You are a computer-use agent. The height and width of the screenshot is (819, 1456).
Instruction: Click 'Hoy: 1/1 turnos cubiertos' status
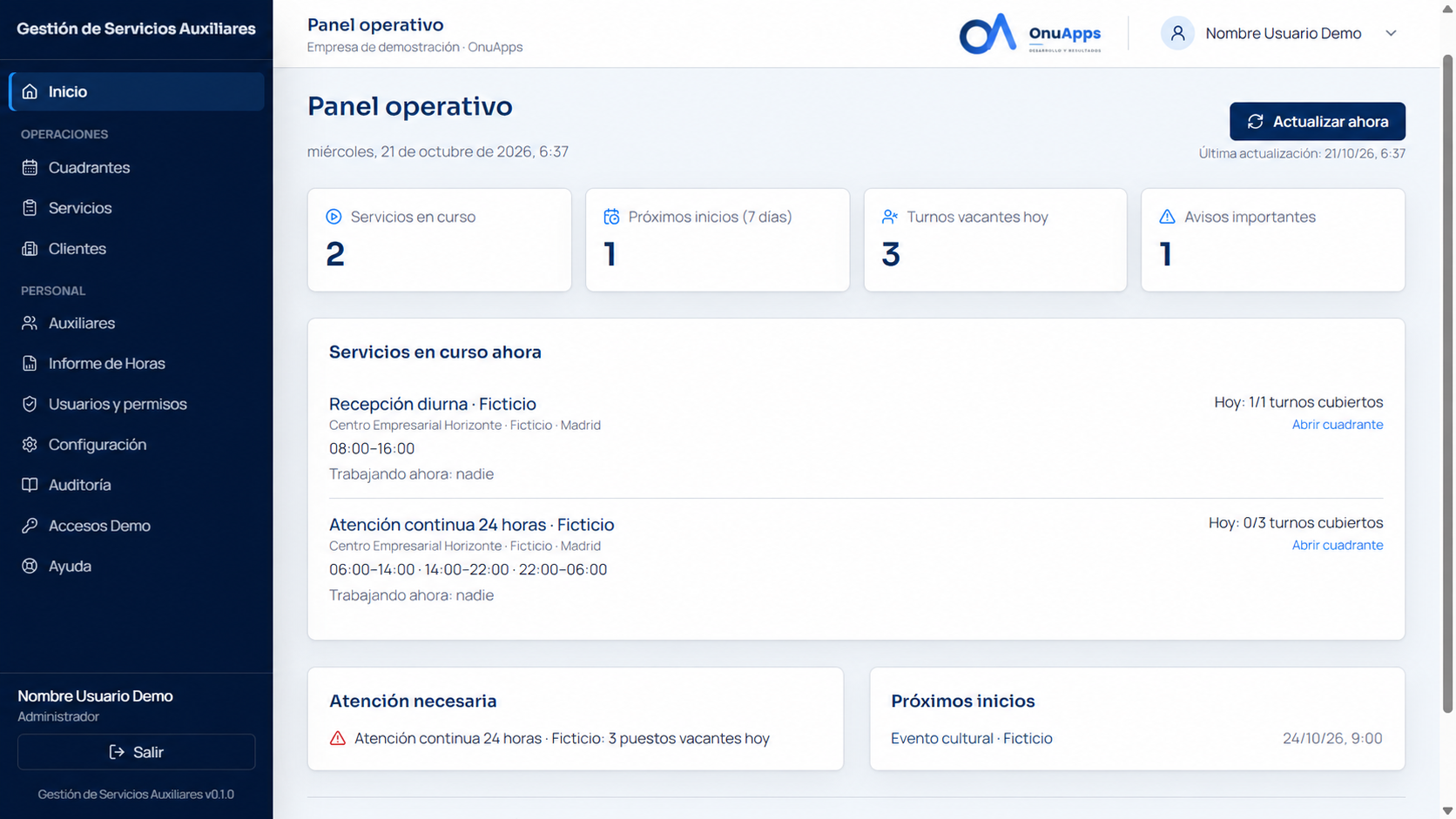pyautogui.click(x=1298, y=402)
